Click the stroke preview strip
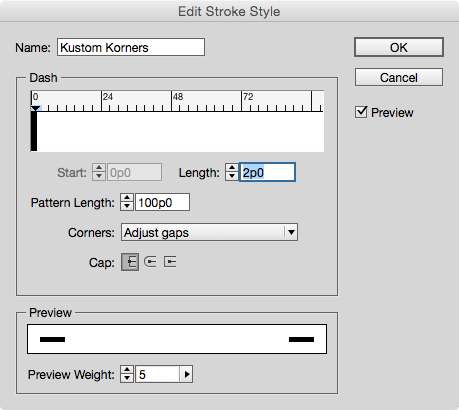Viewport: 459px width, 410px height. (177, 339)
